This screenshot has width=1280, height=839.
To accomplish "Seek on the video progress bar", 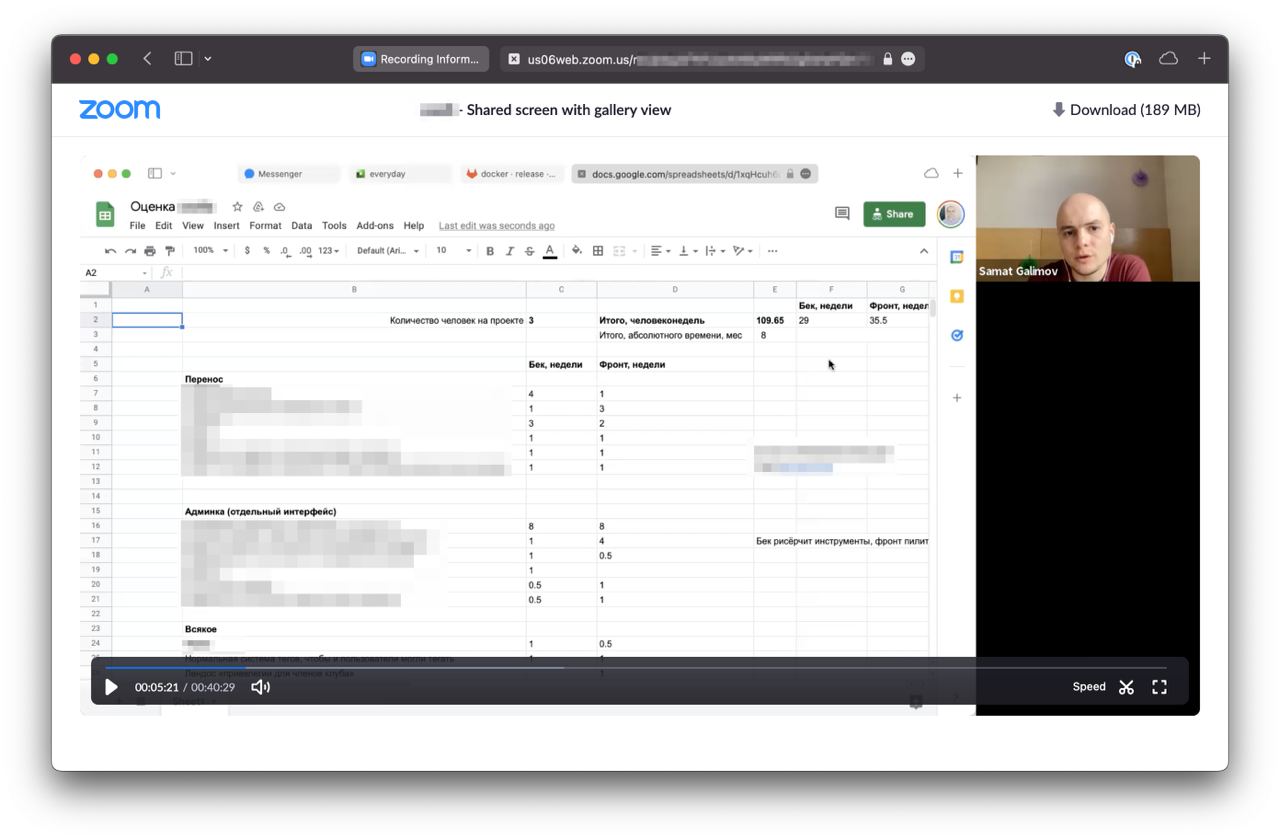I will click(x=636, y=667).
